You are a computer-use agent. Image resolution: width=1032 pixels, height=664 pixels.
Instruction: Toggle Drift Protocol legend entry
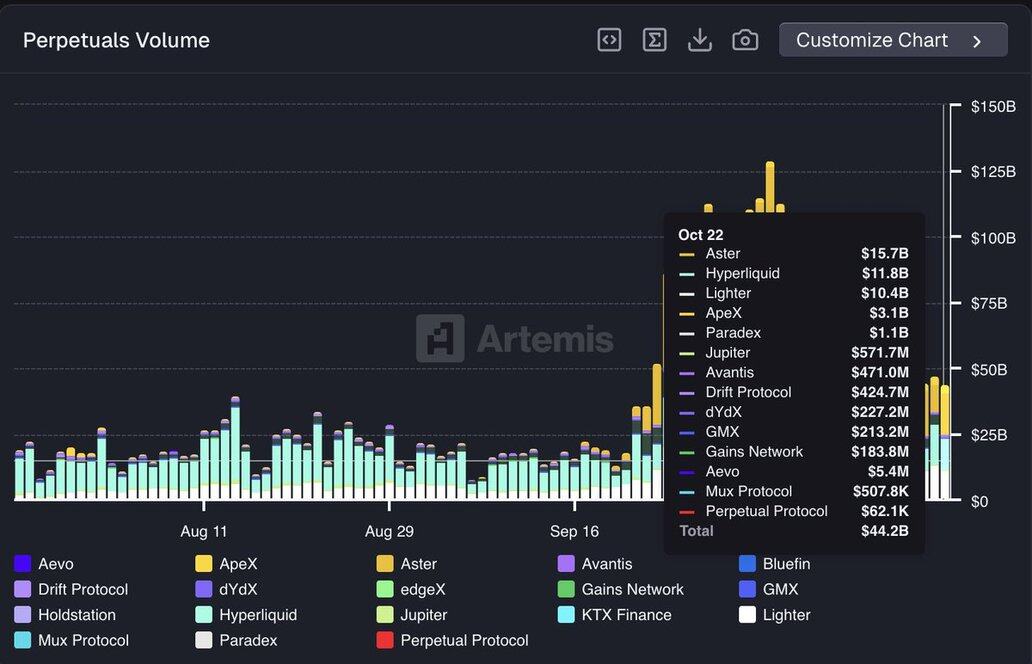[x=83, y=589]
